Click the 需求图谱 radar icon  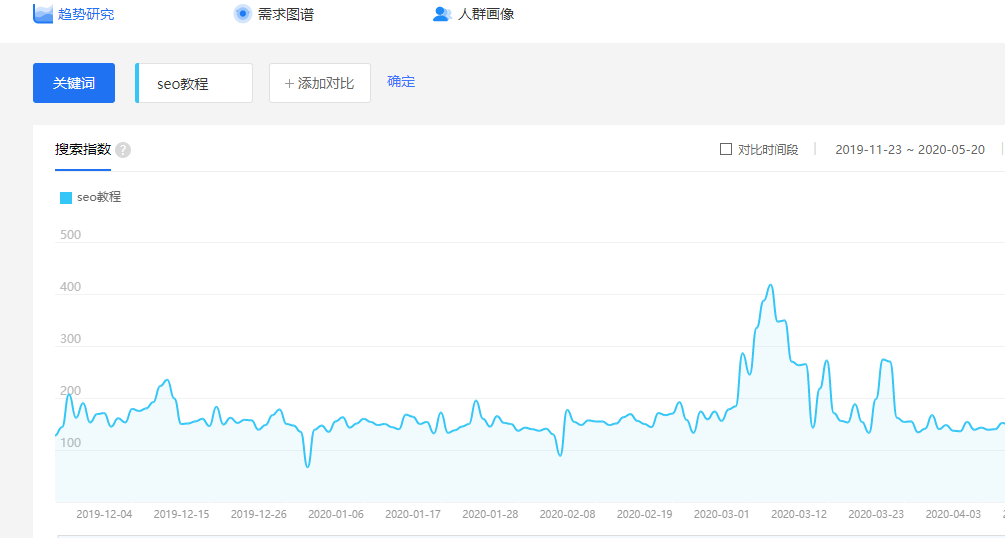click(x=242, y=13)
